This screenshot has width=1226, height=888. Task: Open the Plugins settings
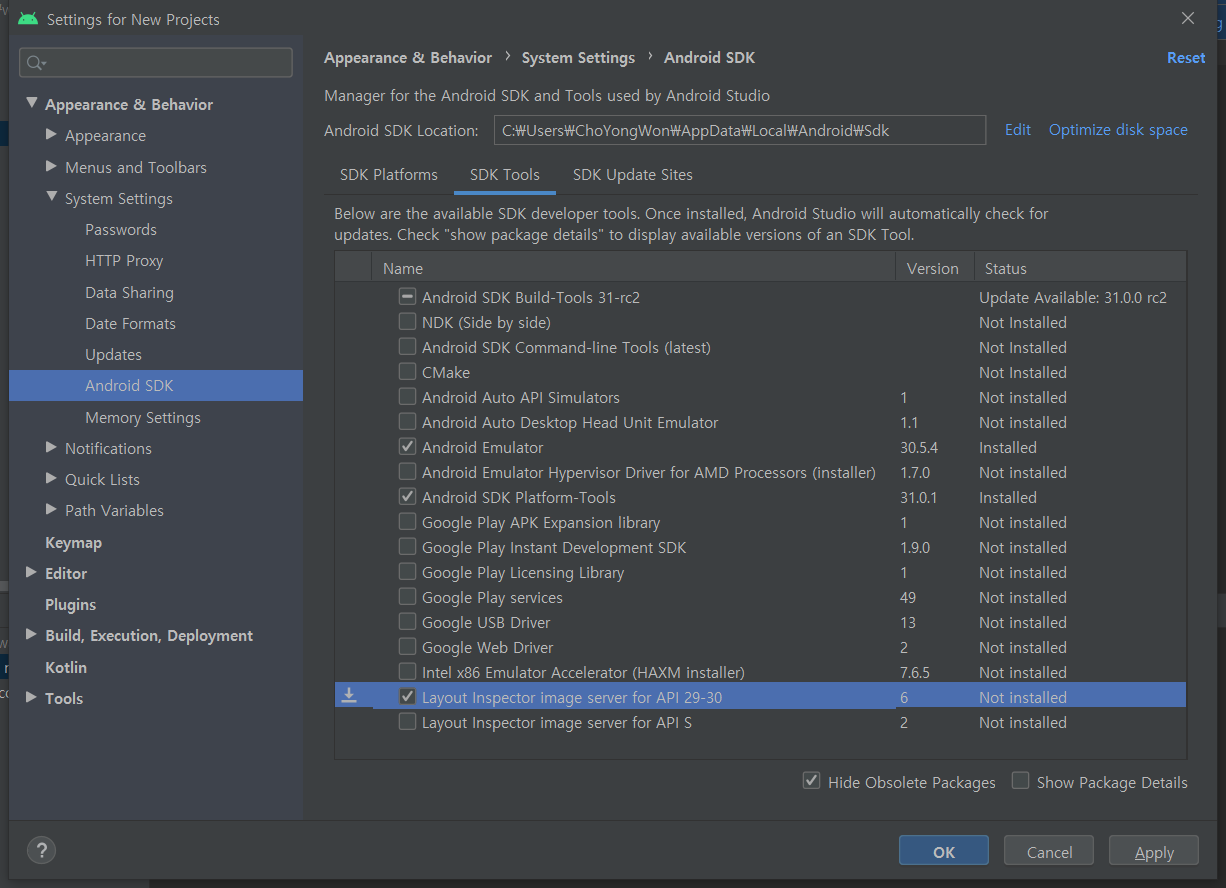[70, 604]
